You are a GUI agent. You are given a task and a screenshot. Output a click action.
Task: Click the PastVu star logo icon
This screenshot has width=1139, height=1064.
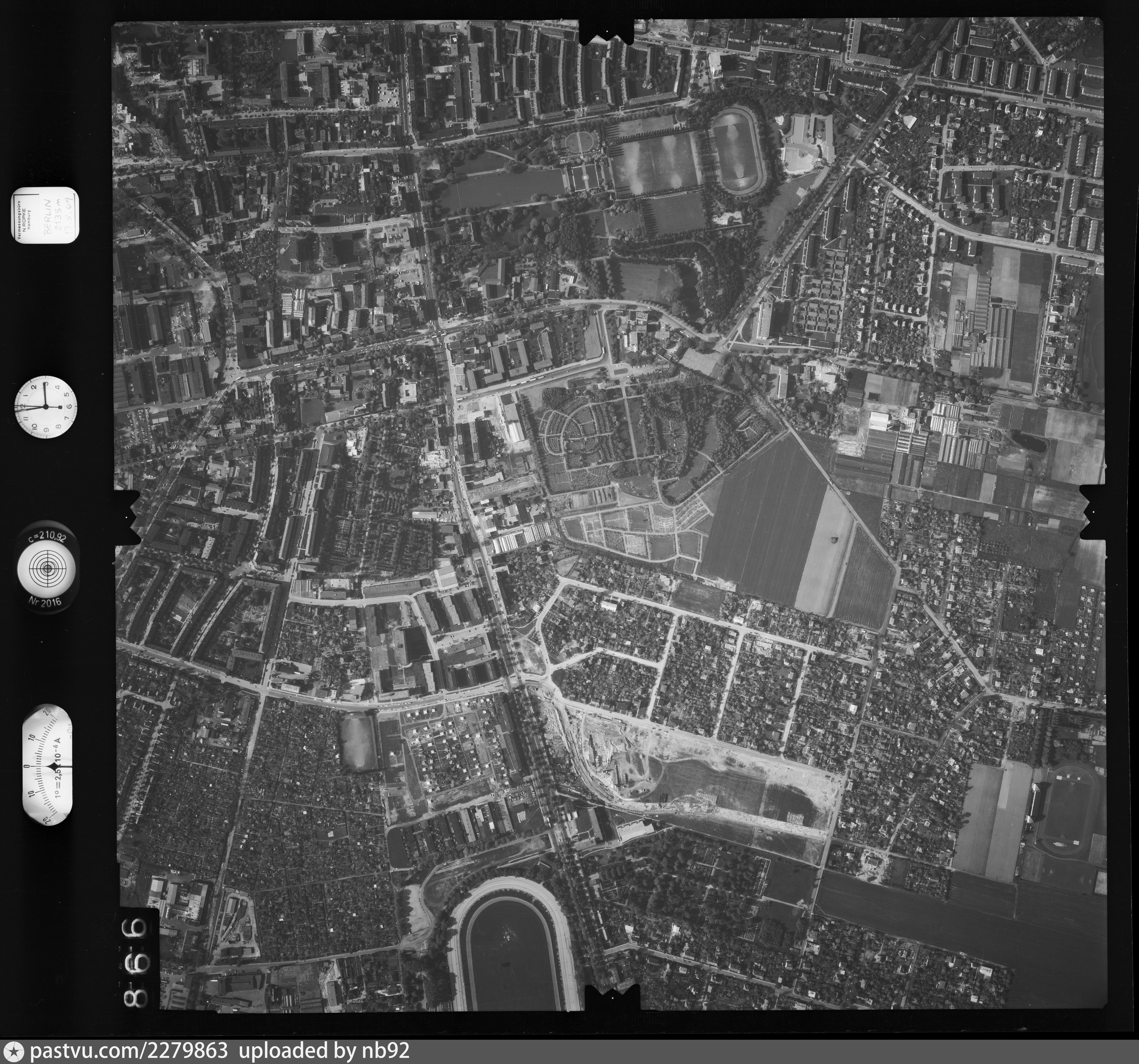point(14,1051)
